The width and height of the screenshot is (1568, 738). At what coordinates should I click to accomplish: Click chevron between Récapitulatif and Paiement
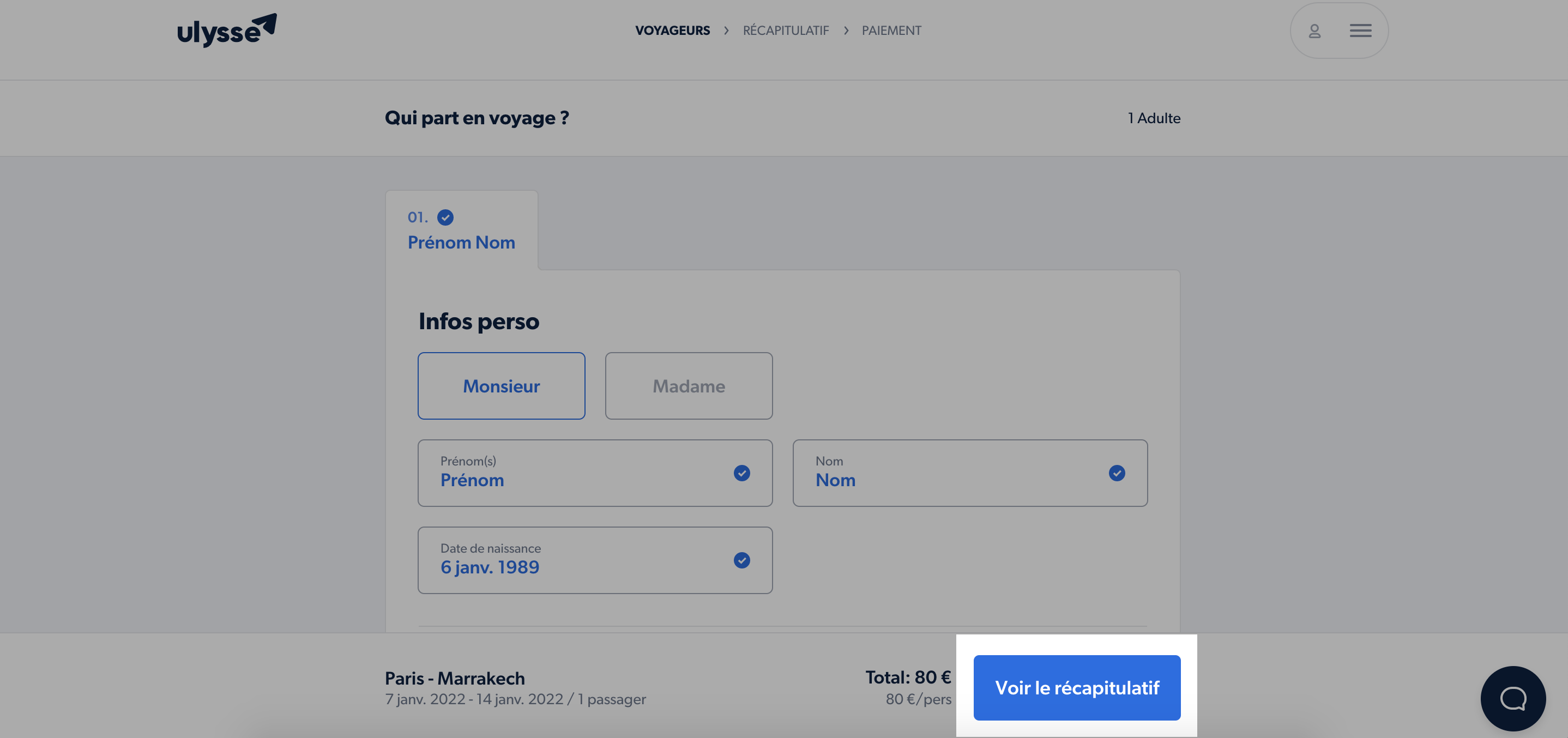pos(846,31)
